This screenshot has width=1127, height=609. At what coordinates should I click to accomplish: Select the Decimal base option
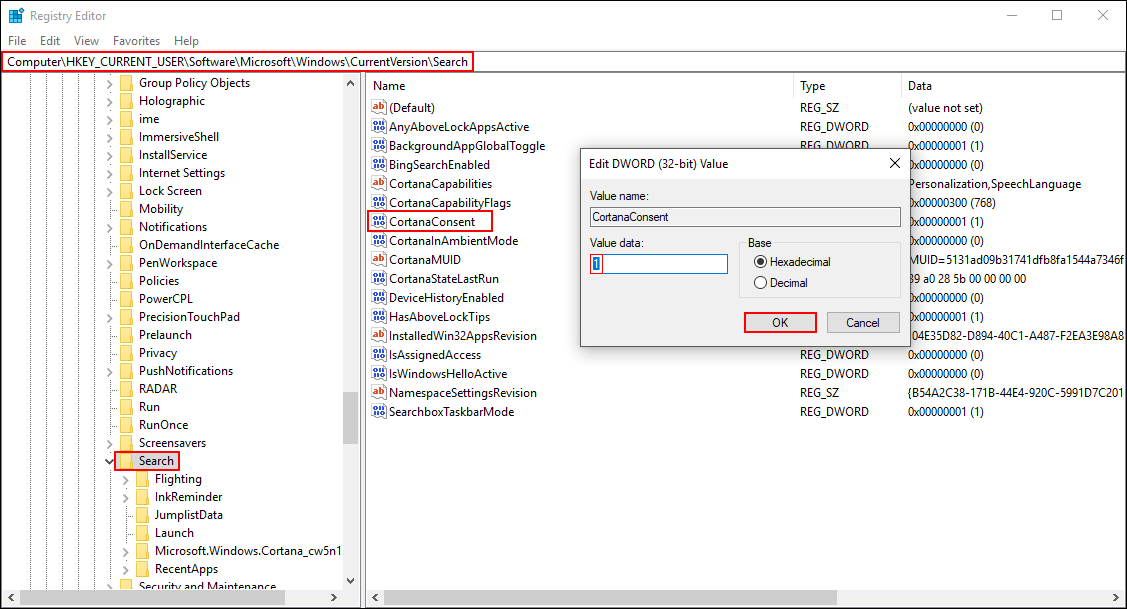point(781,283)
